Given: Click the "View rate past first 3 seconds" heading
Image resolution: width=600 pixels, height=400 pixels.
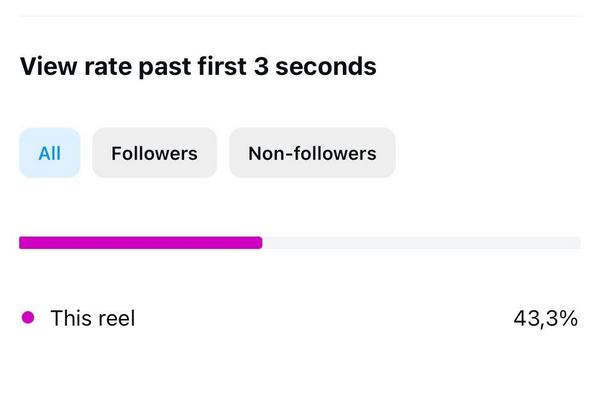Looking at the screenshot, I should click(x=198, y=67).
